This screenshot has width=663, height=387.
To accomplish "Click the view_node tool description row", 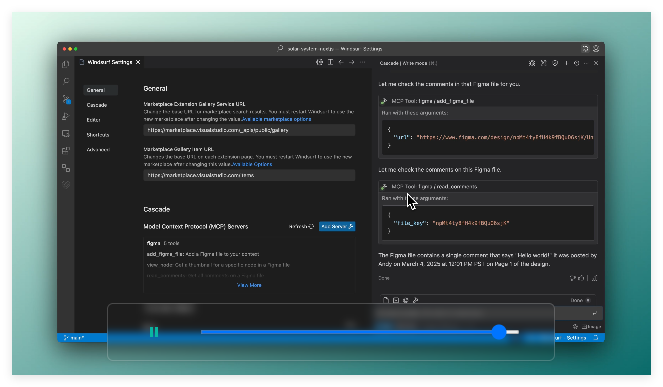I will tap(218, 265).
